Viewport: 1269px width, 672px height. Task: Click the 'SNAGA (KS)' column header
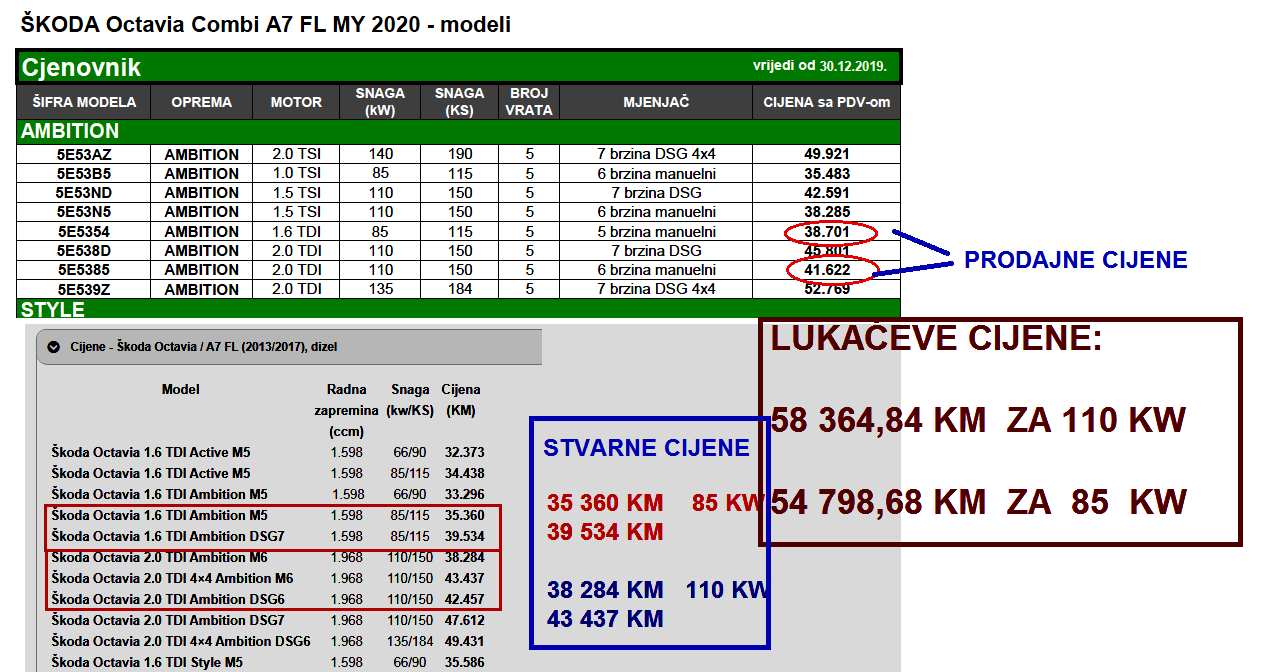pos(460,102)
